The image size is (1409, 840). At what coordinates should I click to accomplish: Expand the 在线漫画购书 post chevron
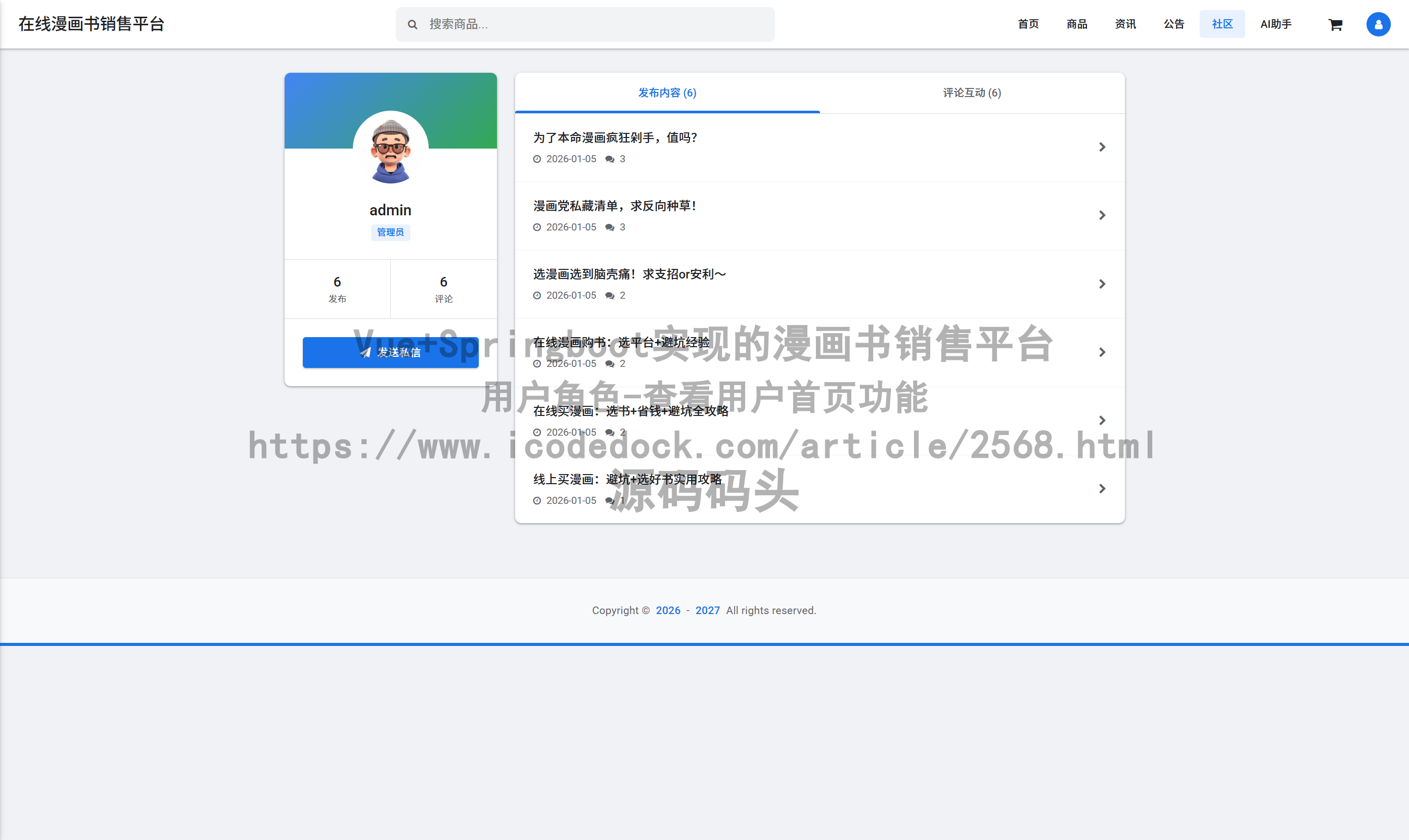tap(1102, 351)
